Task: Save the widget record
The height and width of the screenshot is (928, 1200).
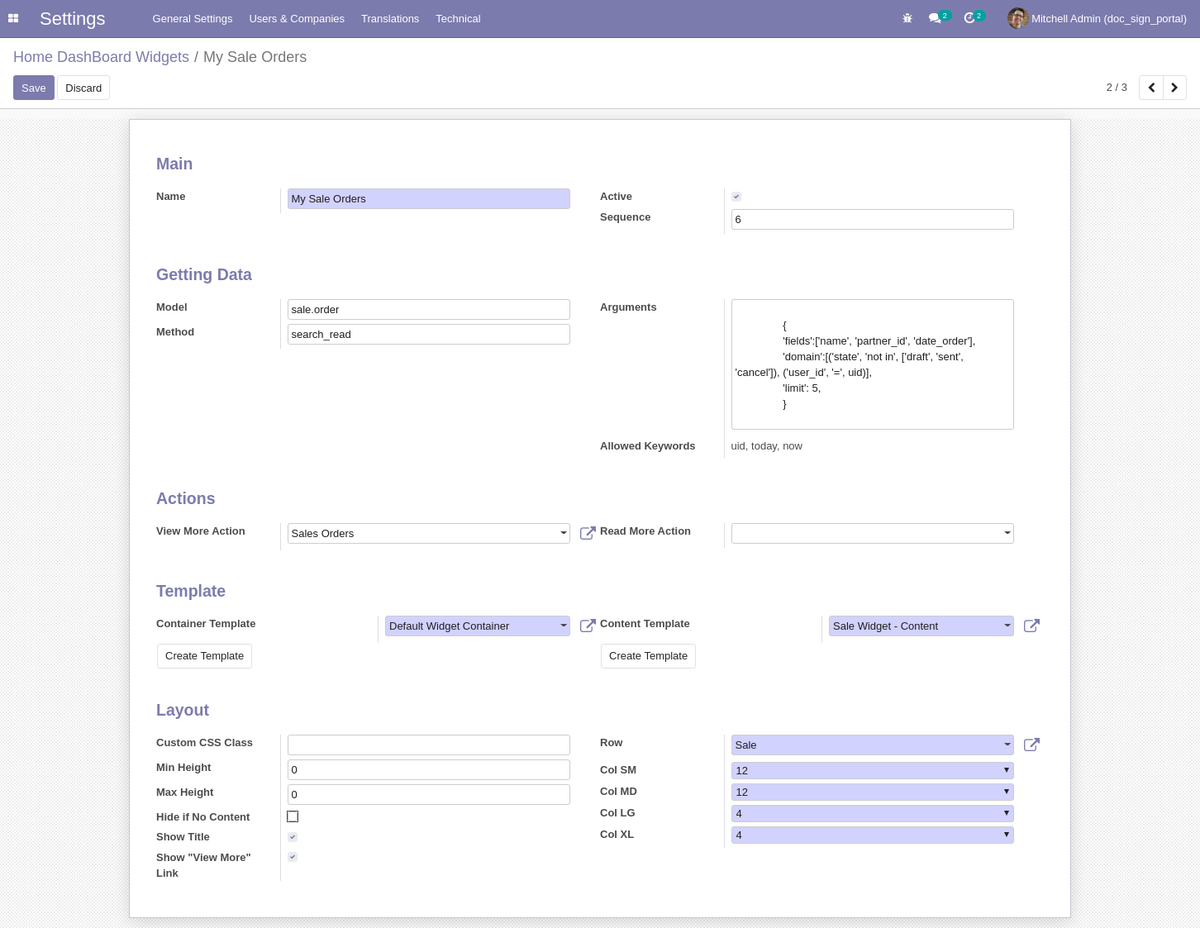Action: 33,87
